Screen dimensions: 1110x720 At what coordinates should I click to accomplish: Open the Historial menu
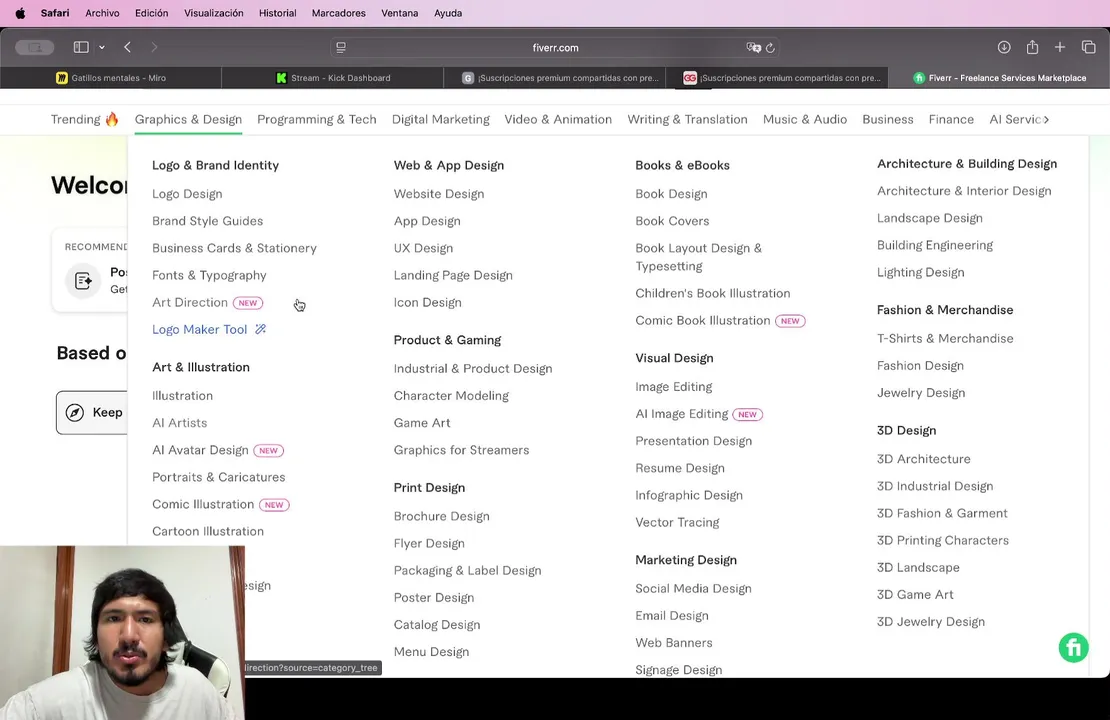[x=278, y=13]
